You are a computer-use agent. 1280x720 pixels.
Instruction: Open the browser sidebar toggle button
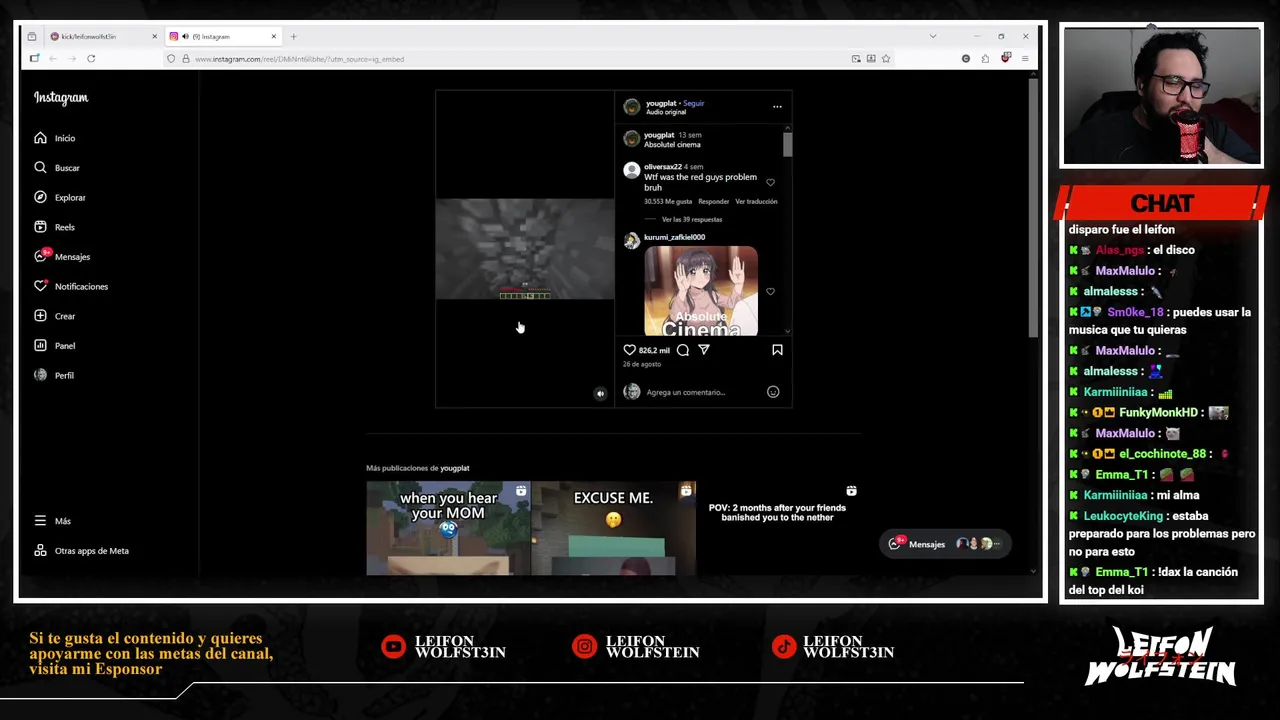pyautogui.click(x=34, y=59)
